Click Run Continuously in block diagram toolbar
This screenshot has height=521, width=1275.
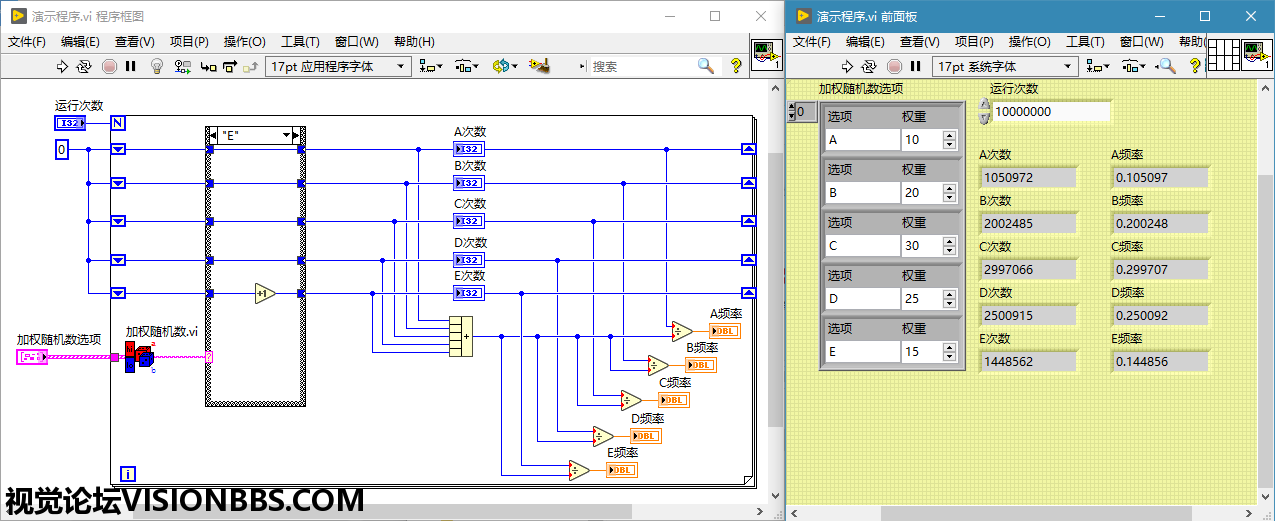tap(84, 66)
